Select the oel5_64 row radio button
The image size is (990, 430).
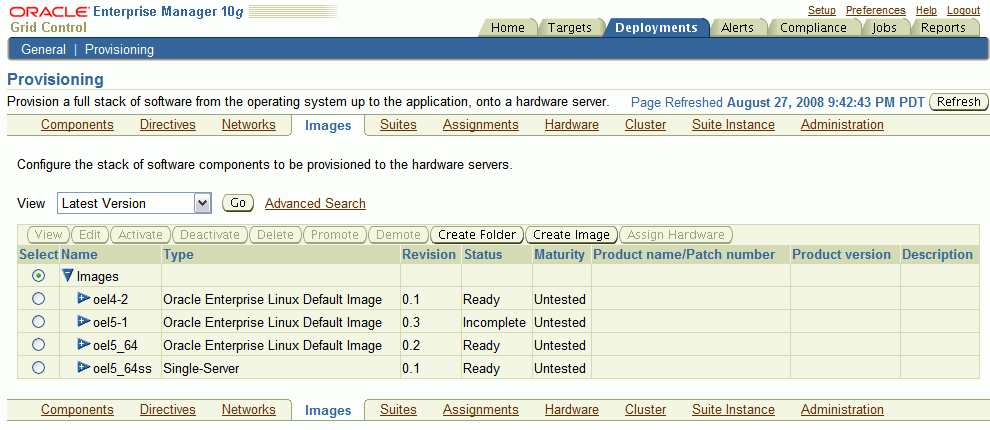(39, 345)
